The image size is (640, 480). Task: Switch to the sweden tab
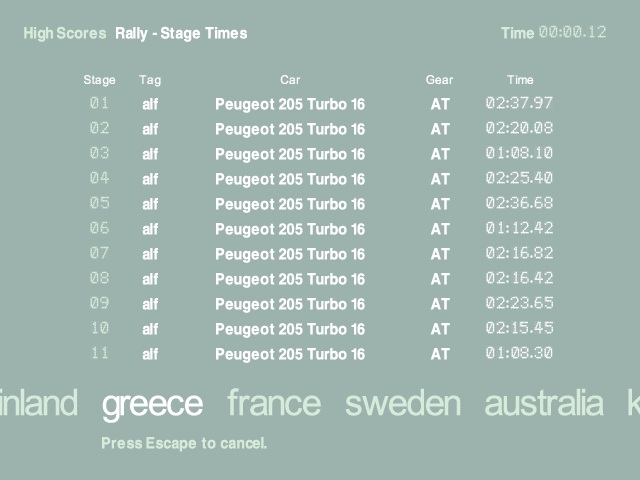(x=403, y=404)
